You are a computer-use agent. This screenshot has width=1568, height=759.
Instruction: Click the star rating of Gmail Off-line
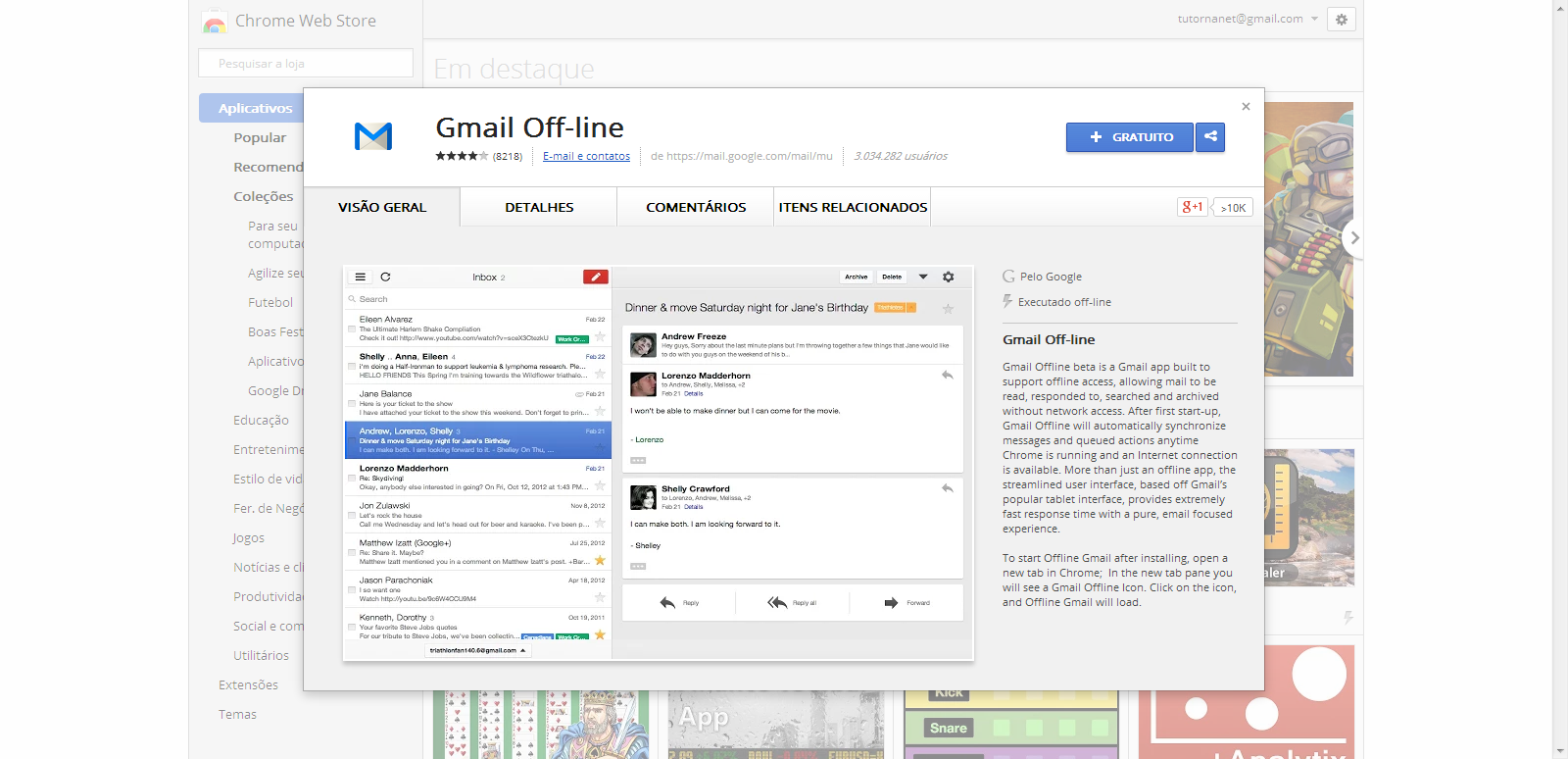coord(462,156)
